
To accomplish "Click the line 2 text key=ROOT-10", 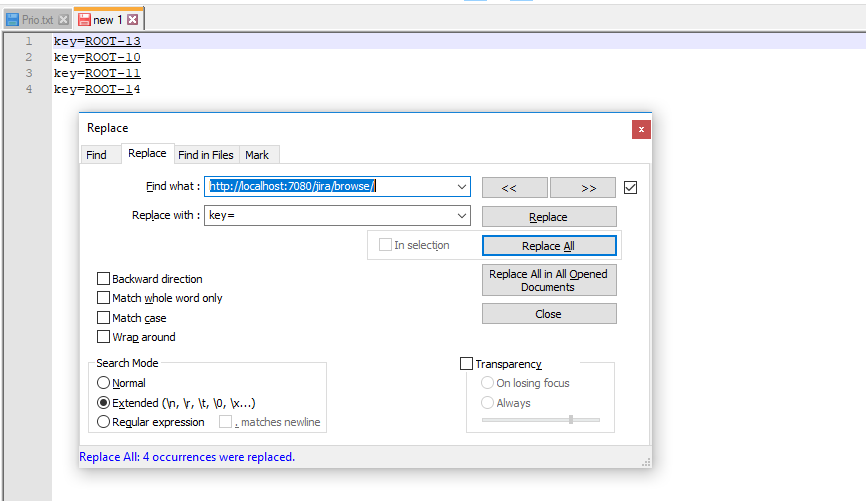I will 97,57.
